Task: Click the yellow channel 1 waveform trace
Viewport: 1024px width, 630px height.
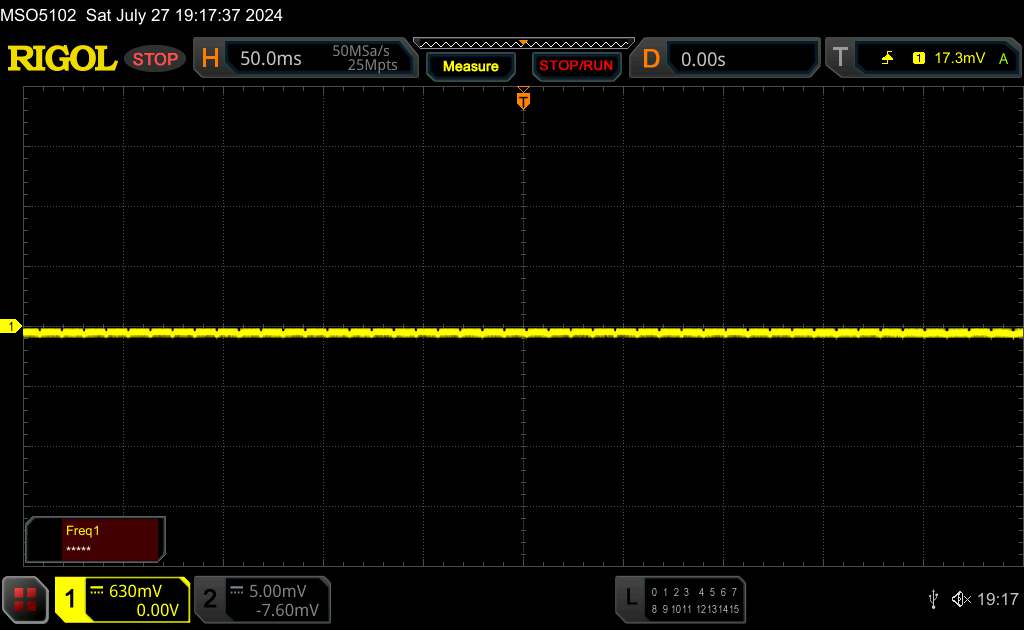Action: coord(522,333)
